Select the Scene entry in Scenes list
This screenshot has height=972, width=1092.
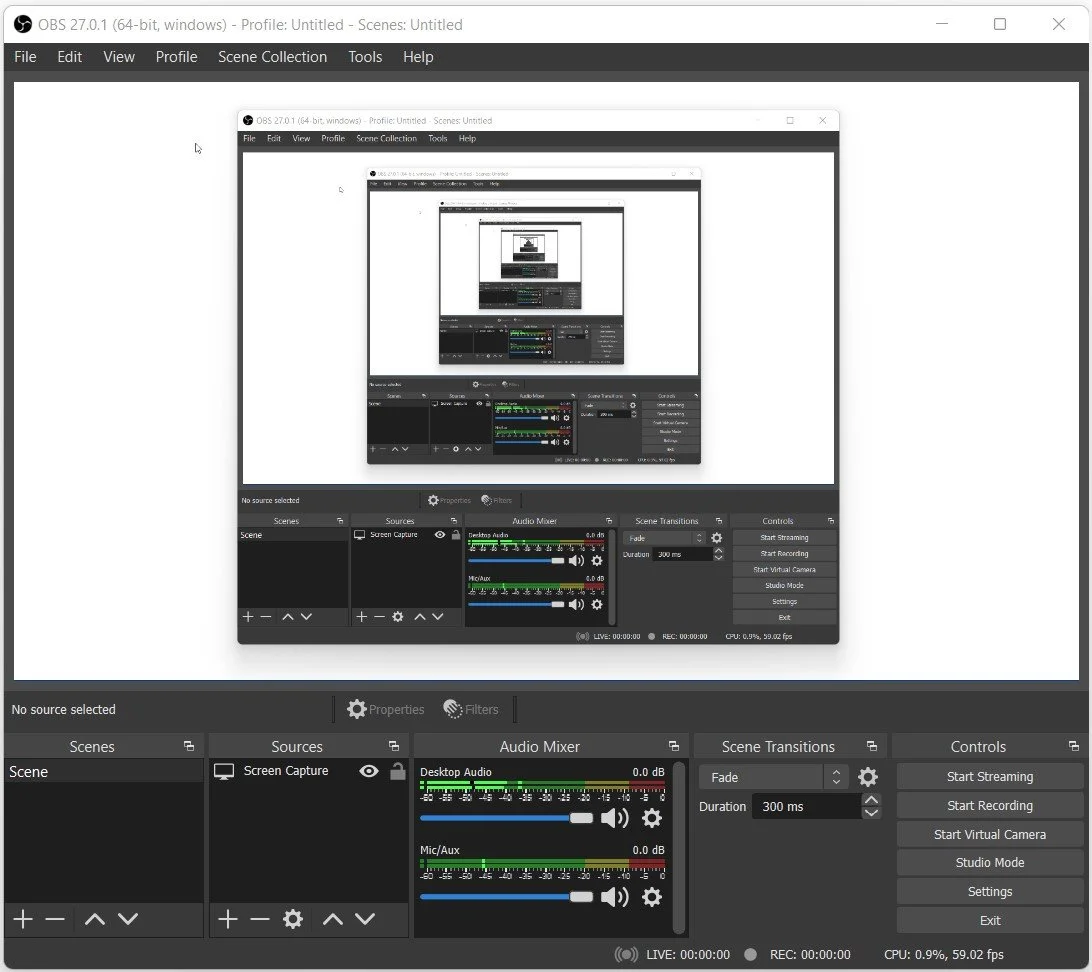[x=104, y=771]
